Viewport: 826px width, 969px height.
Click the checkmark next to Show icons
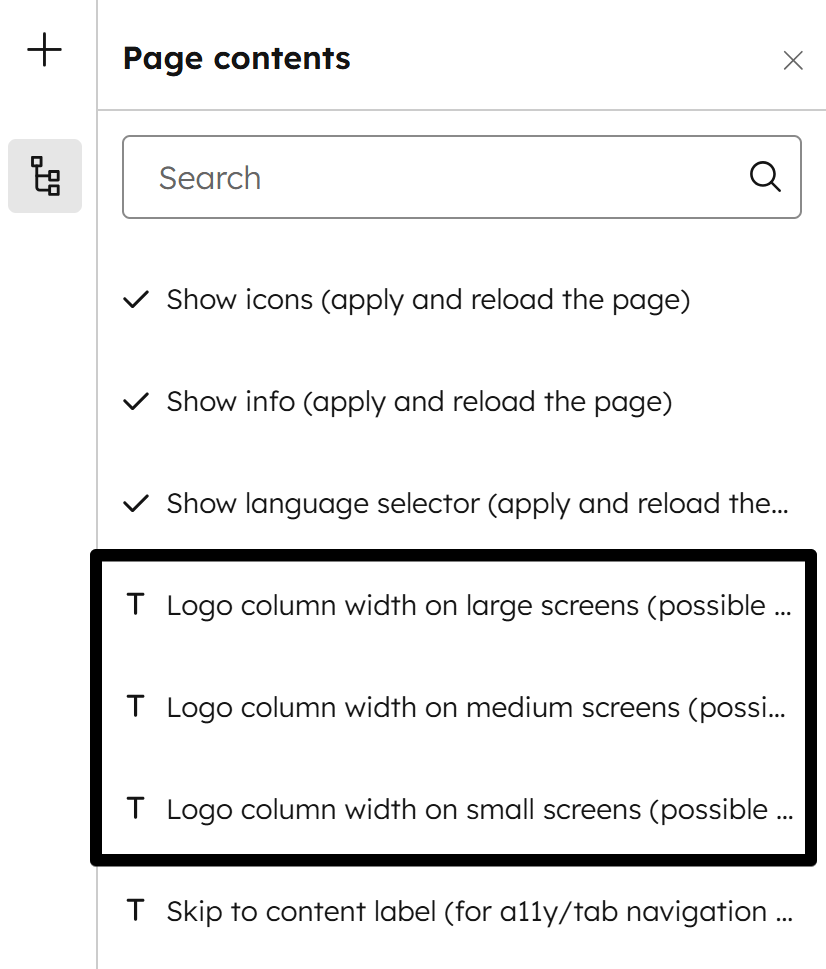(x=135, y=299)
